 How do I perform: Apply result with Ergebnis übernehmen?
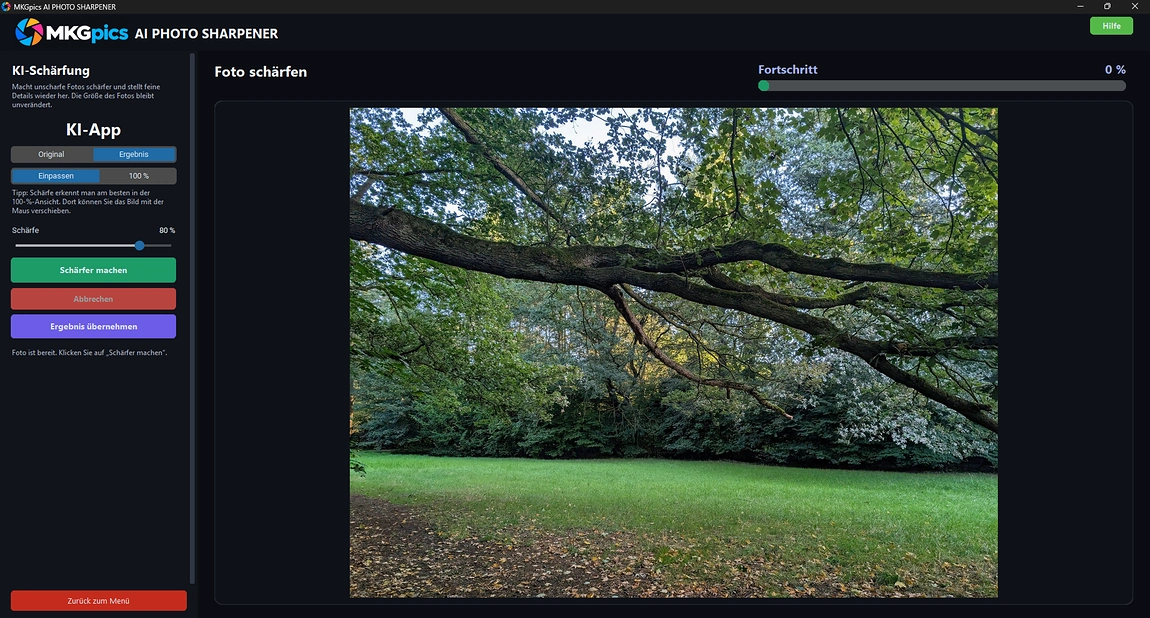[x=93, y=326]
